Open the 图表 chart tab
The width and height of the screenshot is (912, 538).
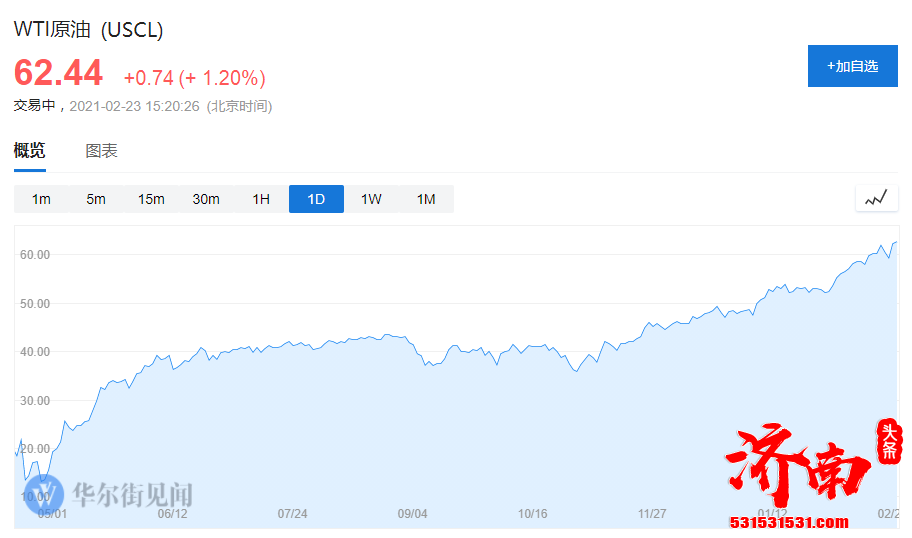pos(101,151)
